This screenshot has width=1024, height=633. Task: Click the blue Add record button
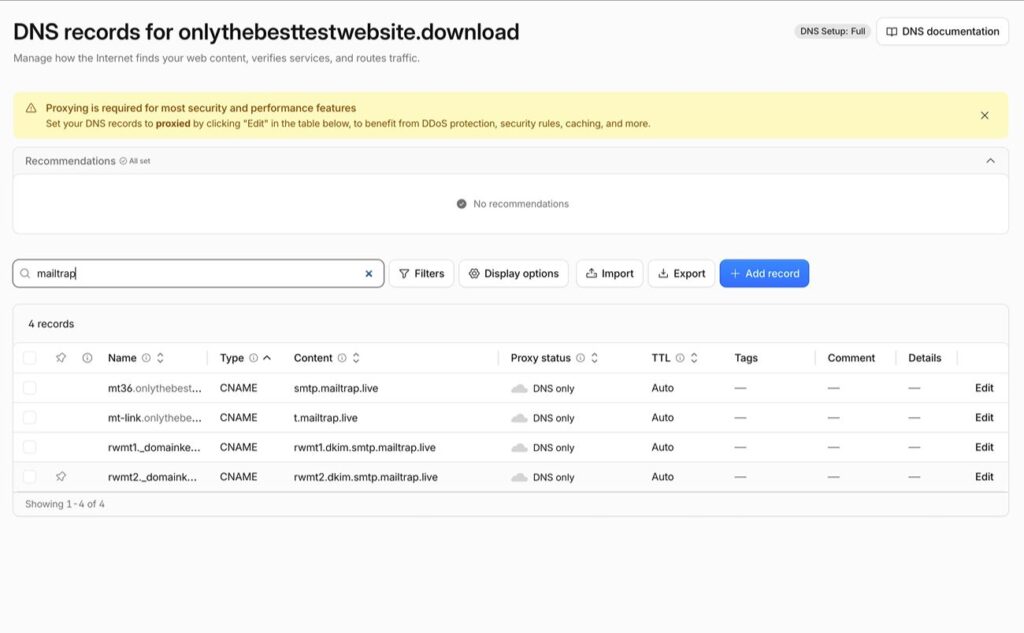pos(764,274)
